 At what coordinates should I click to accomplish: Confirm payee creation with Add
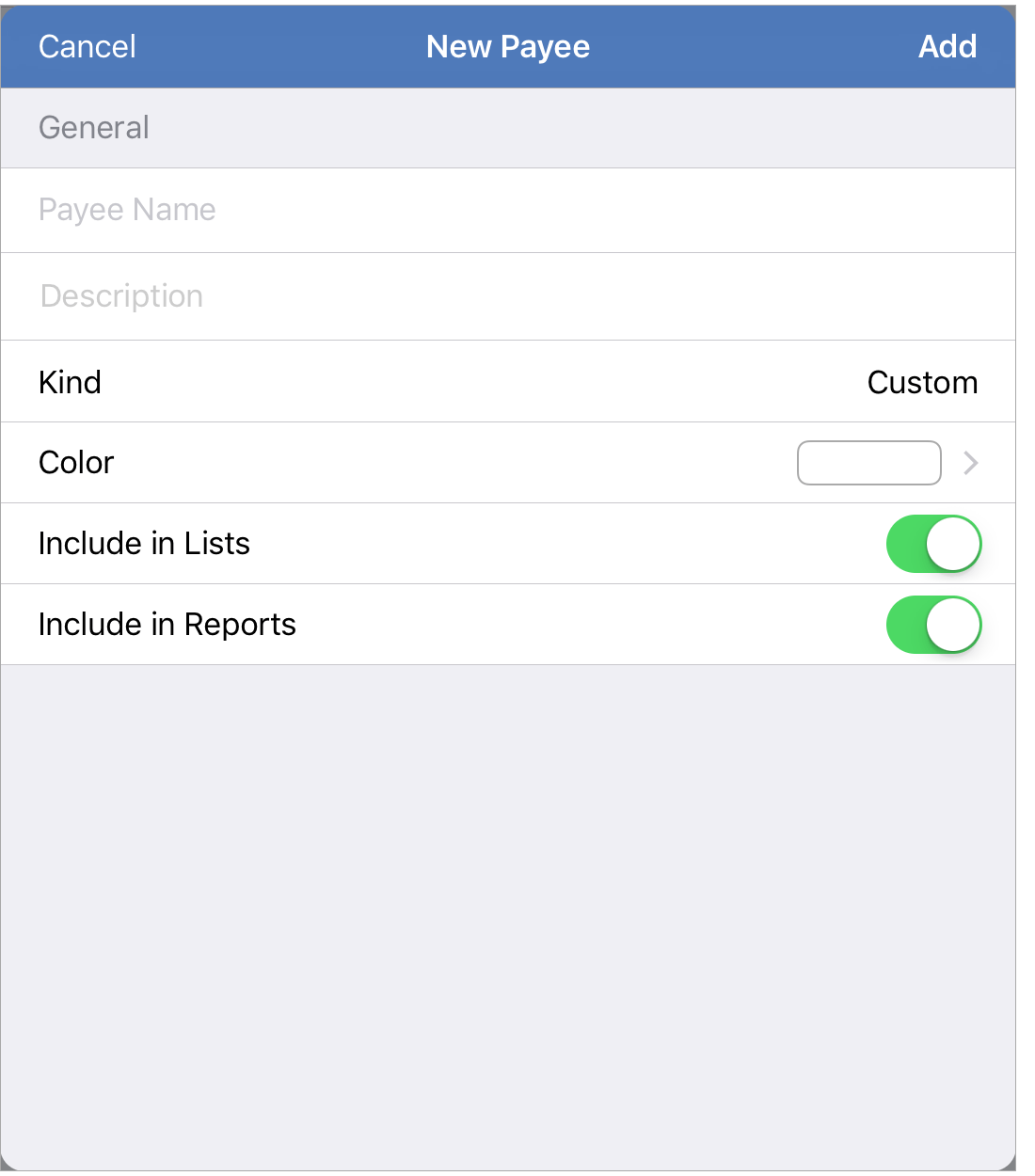tap(947, 47)
